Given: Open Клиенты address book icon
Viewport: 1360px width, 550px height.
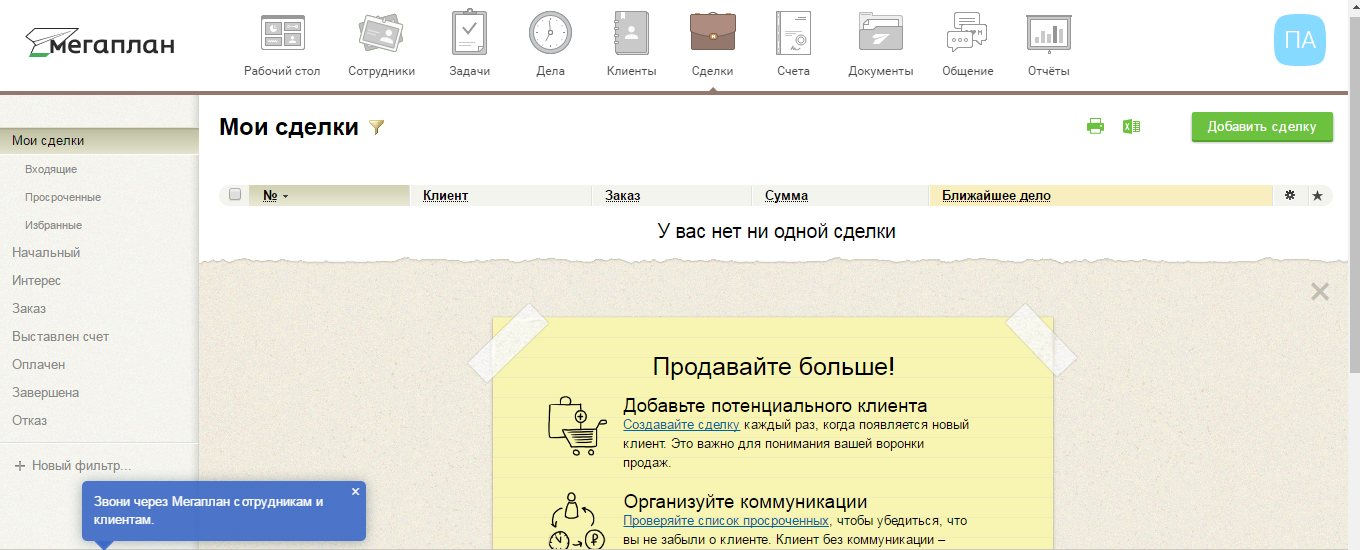Looking at the screenshot, I should [631, 33].
